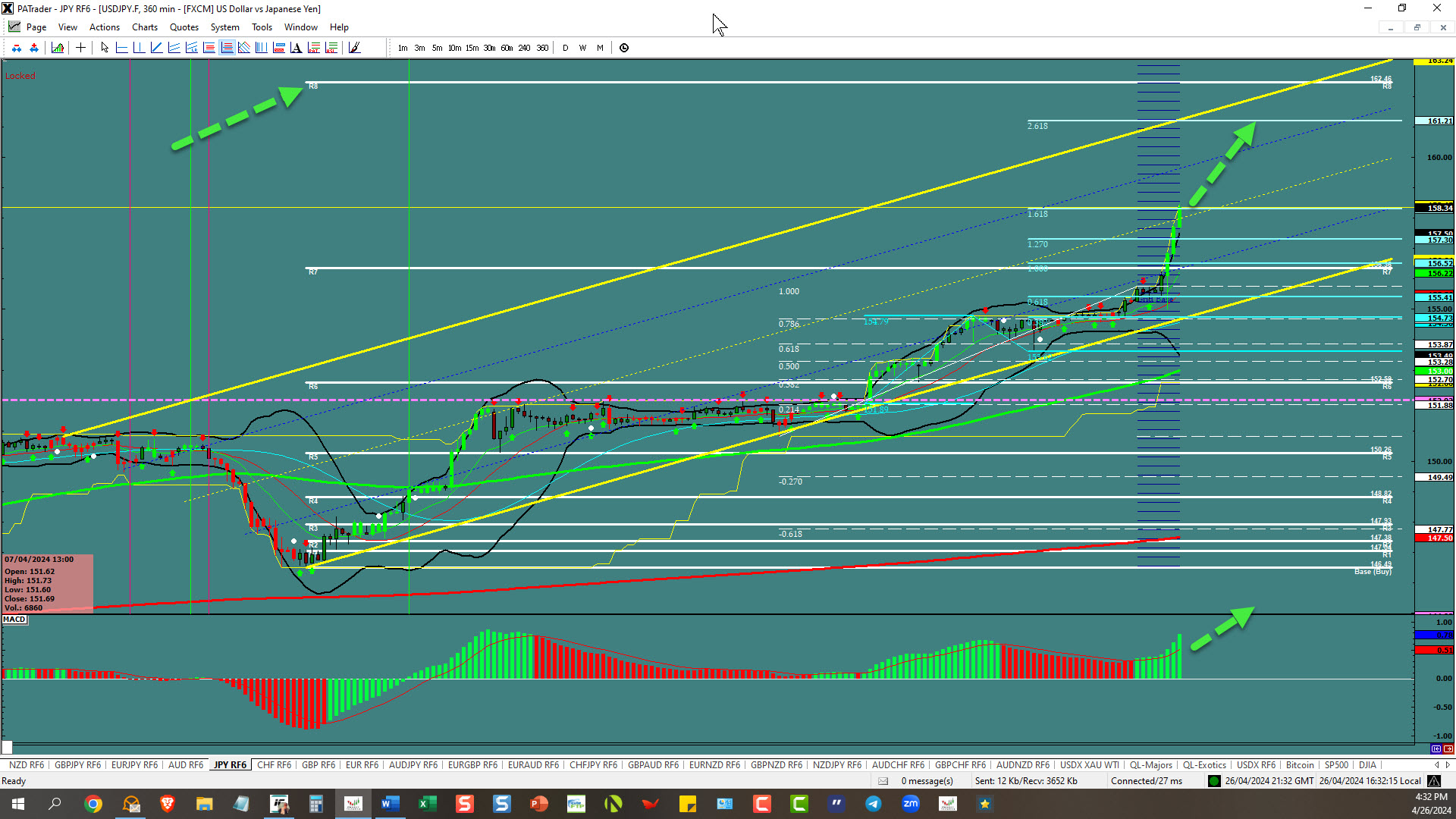Switch to EURGBP RF6 page tab

pyautogui.click(x=473, y=765)
